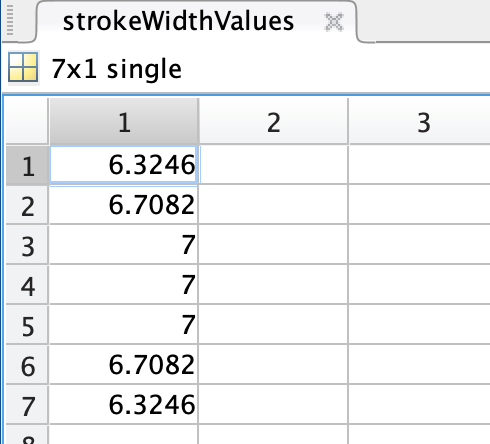Select row header 1
Screen dimensions: 490x444
[x=28, y=166]
